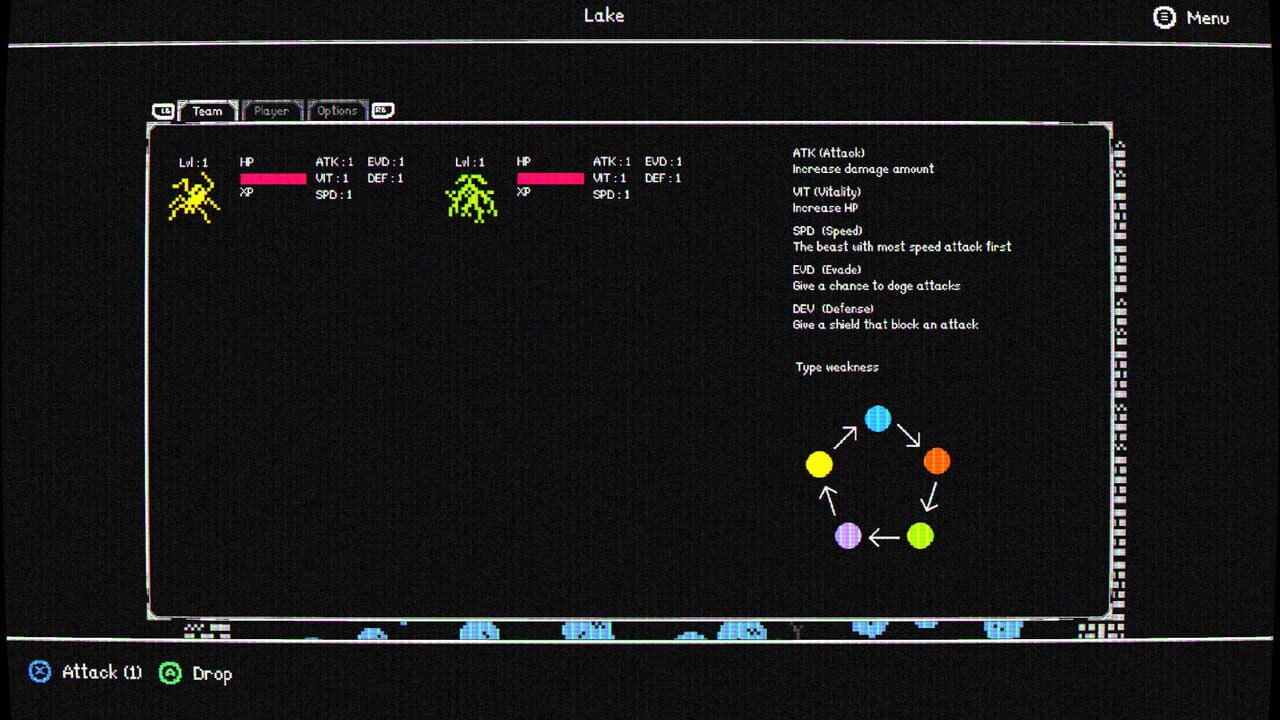
Task: Click the yellow spider's 'ATK : 1' stat
Action: pyautogui.click(x=334, y=161)
